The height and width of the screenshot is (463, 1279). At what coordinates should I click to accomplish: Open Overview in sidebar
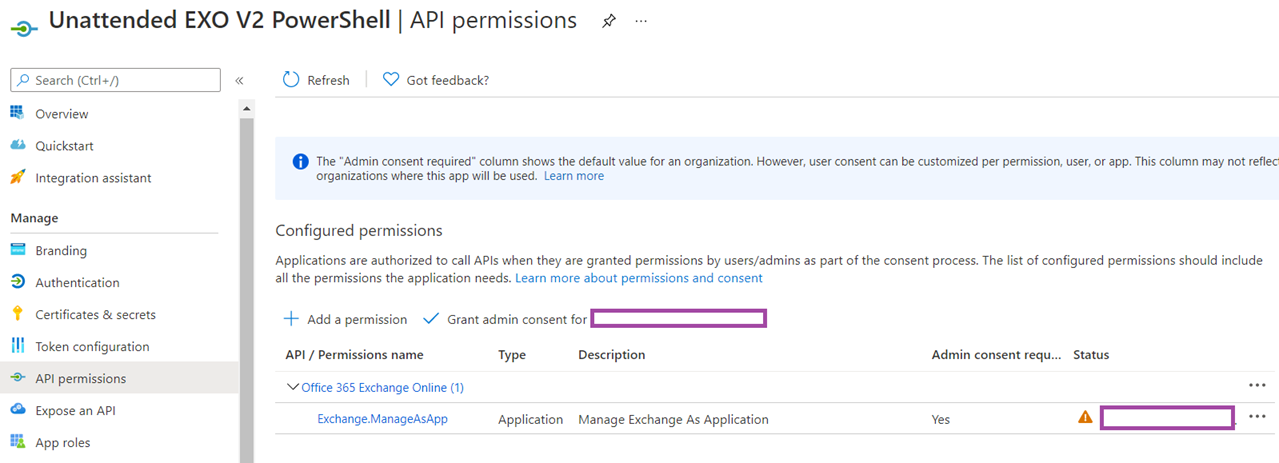click(62, 114)
